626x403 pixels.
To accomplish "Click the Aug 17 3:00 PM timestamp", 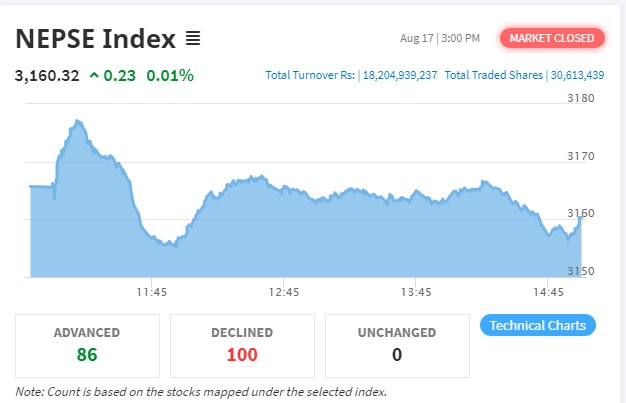I will pyautogui.click(x=439, y=38).
